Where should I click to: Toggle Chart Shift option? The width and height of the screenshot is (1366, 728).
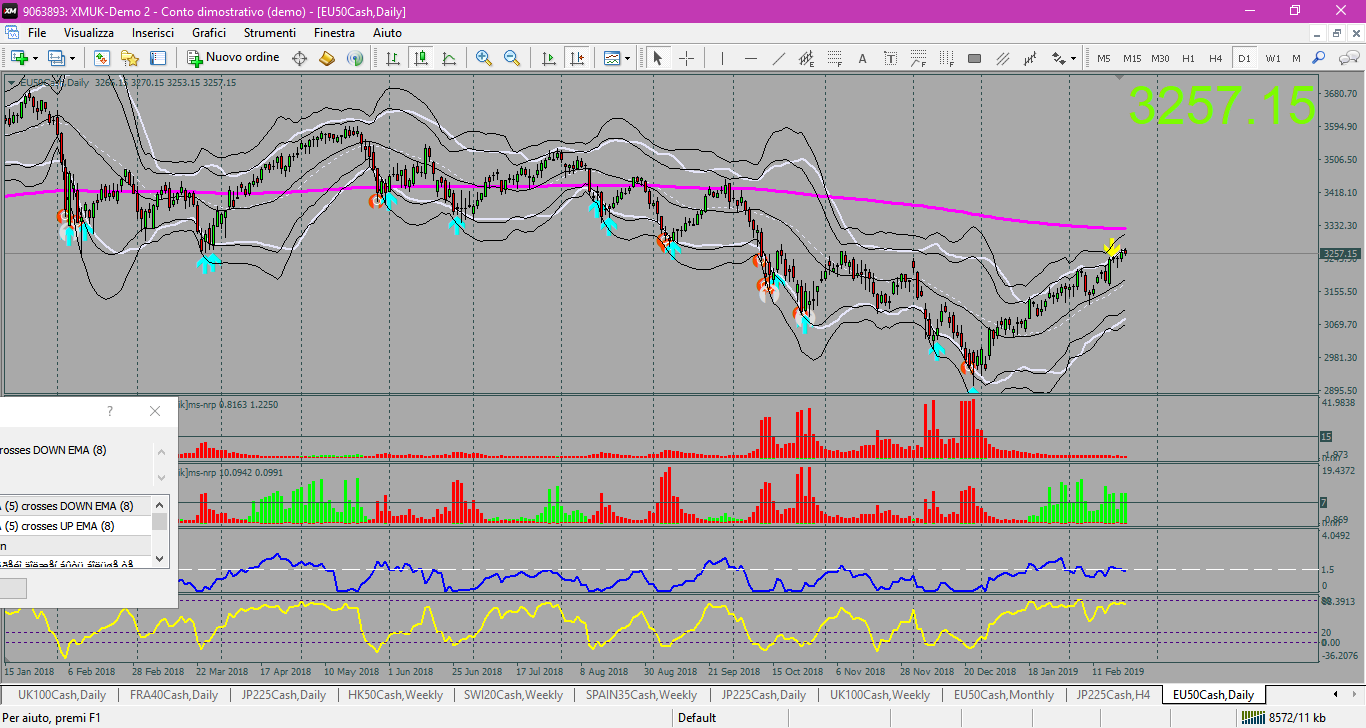click(577, 58)
